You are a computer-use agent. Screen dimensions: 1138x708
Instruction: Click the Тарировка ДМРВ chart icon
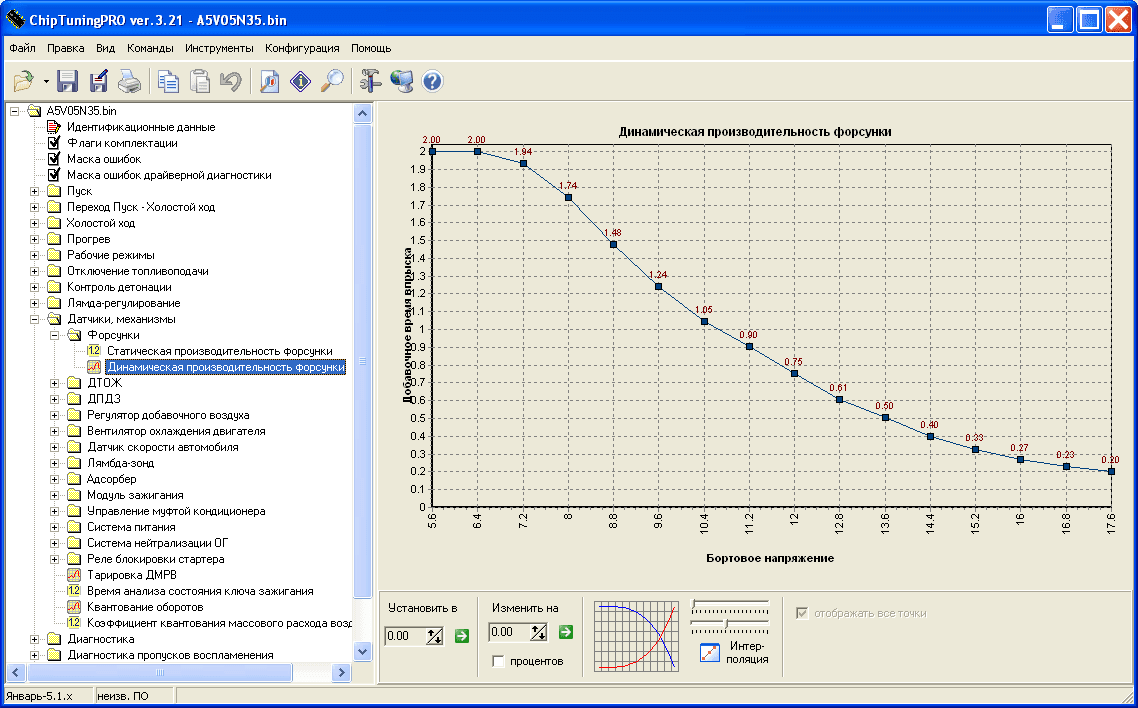(x=74, y=575)
